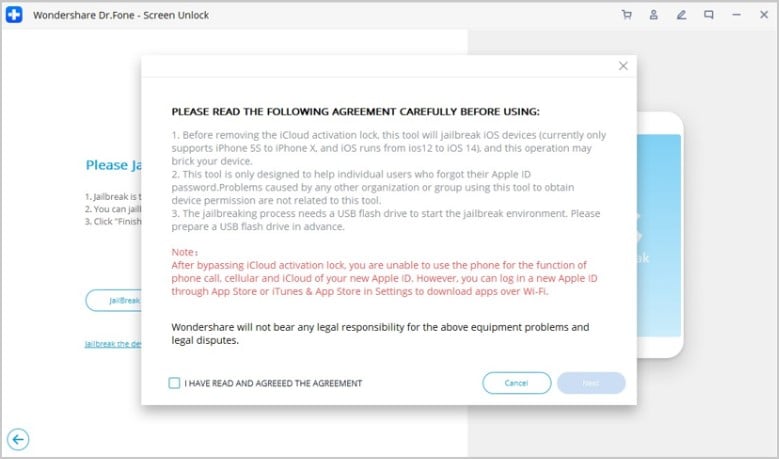Close the Dr.Fone application window
779x459 pixels.
point(764,15)
